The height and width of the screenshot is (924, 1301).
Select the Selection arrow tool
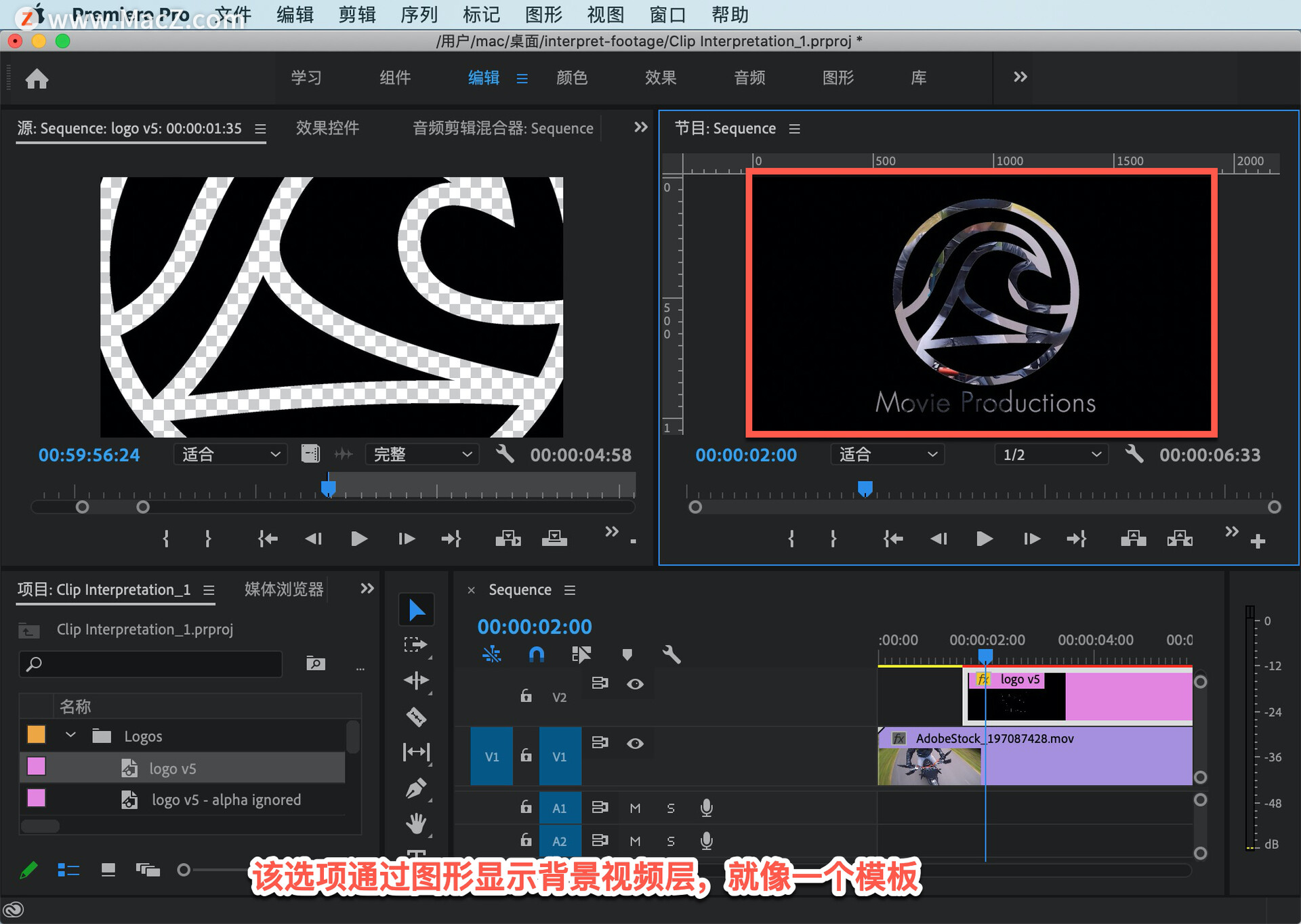coord(416,610)
